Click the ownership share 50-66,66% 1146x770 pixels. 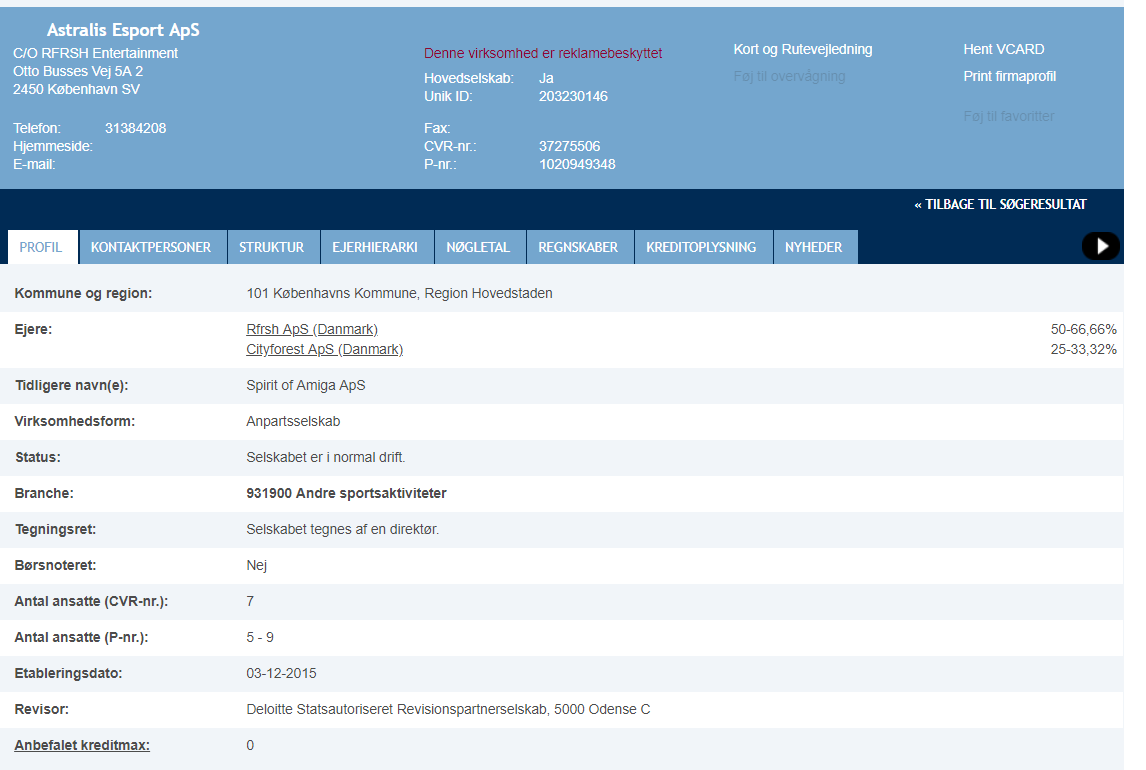tap(1083, 329)
